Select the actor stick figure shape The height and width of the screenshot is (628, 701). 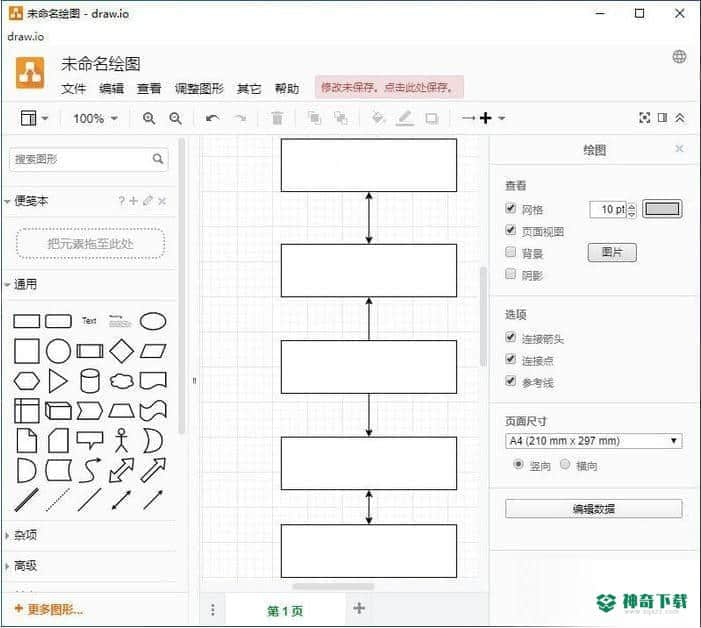(121, 440)
